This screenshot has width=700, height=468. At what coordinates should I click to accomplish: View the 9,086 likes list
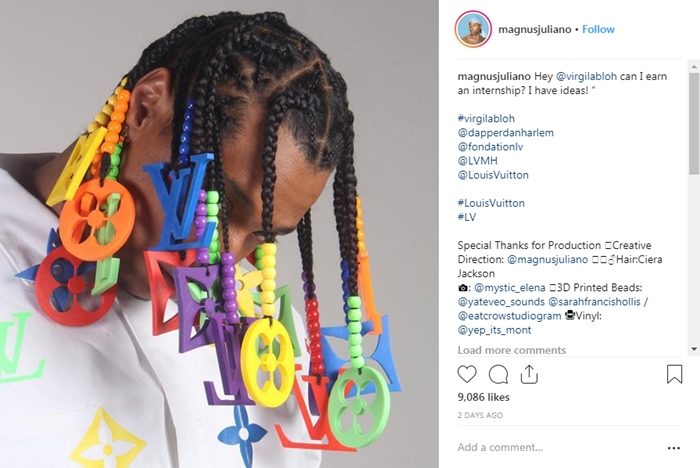coord(483,397)
